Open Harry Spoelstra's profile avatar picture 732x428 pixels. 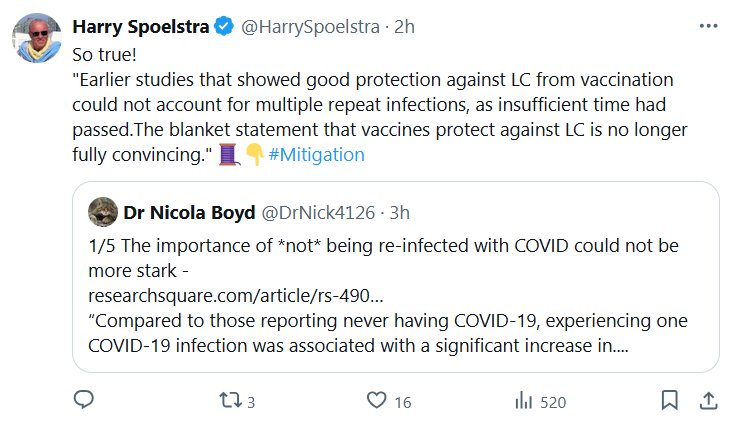click(38, 41)
